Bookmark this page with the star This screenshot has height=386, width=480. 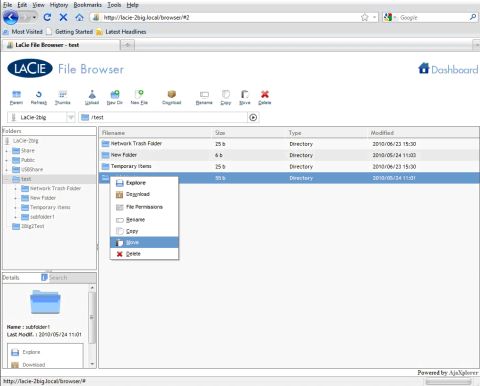click(365, 17)
